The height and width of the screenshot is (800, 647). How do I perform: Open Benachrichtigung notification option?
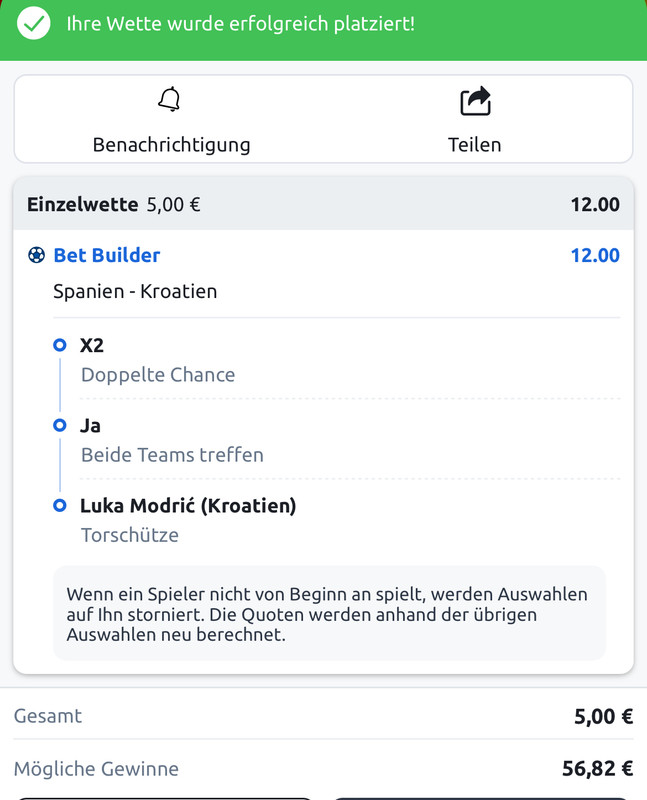coord(171,144)
